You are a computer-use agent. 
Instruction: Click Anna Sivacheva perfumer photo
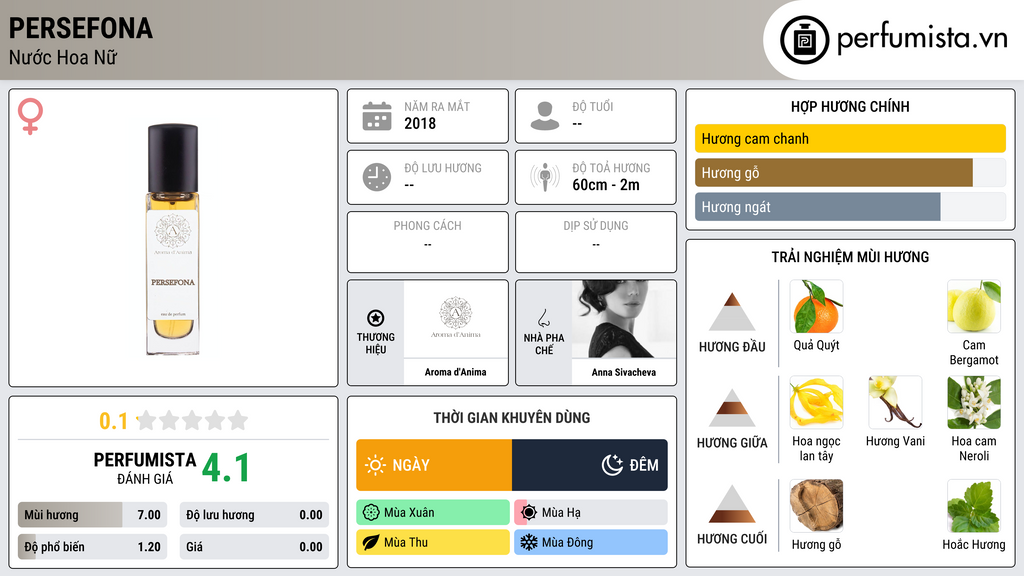624,319
